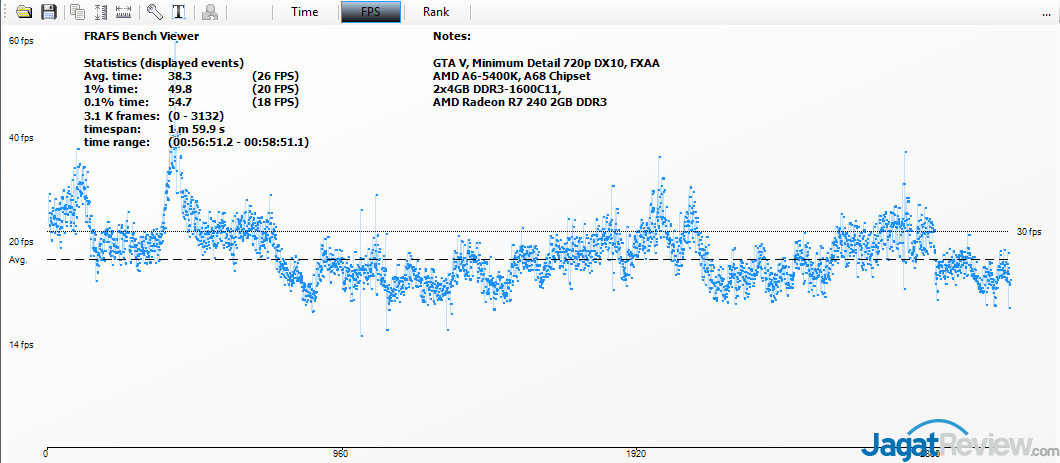Switch to the Rank view
The height and width of the screenshot is (463, 1060).
coord(436,12)
